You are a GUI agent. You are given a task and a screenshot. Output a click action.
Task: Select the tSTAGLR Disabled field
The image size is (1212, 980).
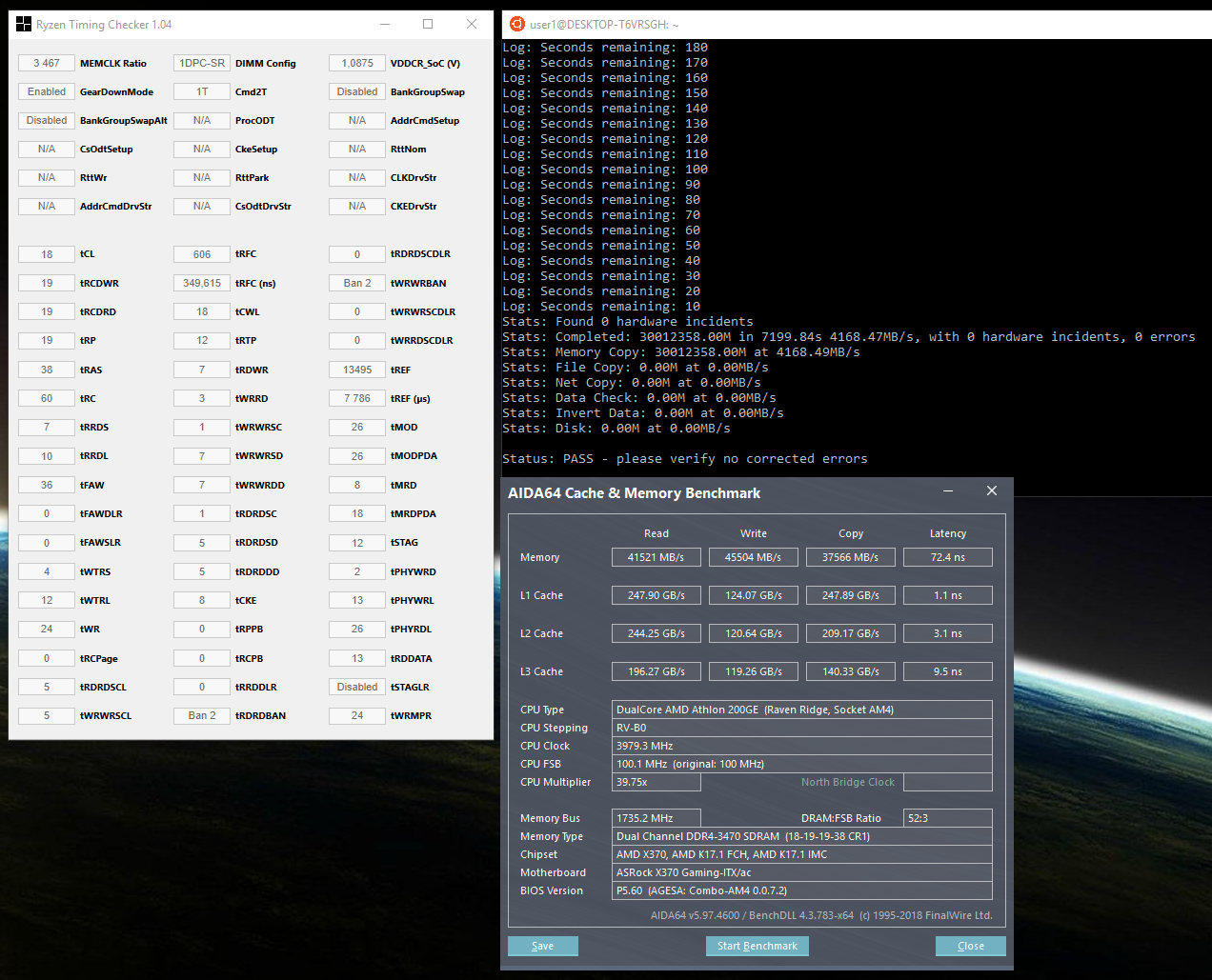tap(357, 687)
